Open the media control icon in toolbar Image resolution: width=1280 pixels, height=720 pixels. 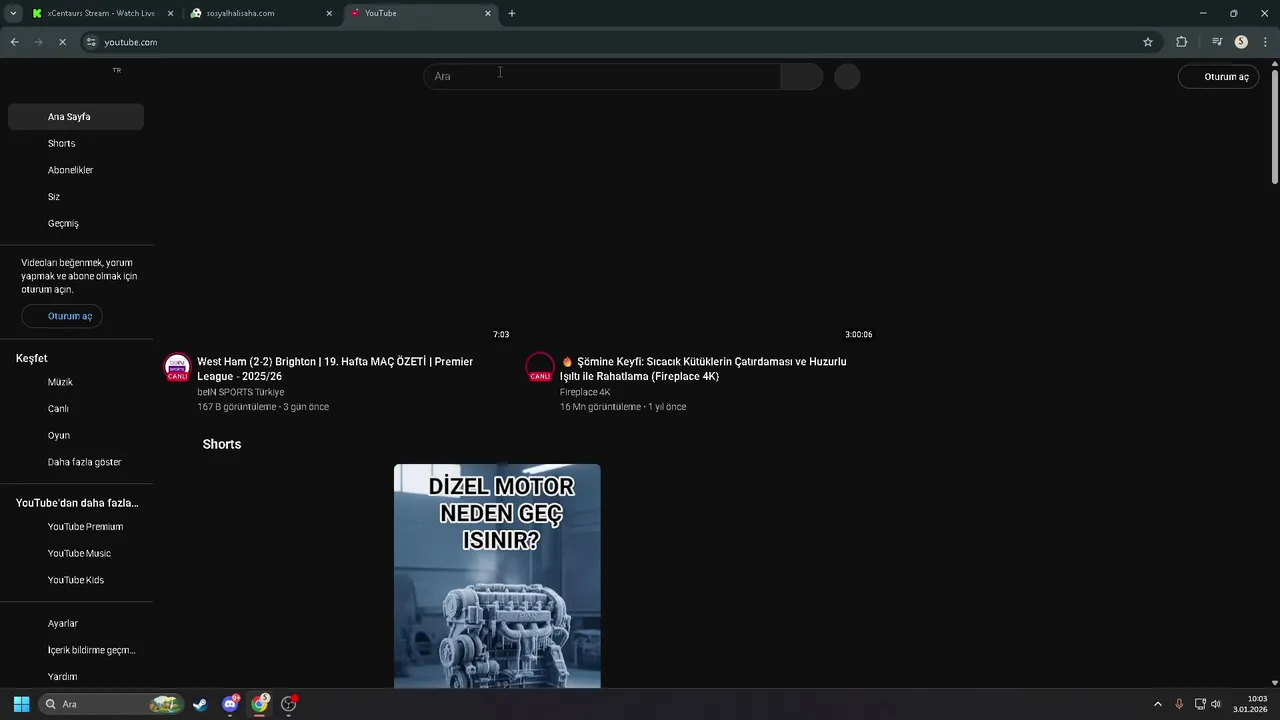pos(1217,42)
